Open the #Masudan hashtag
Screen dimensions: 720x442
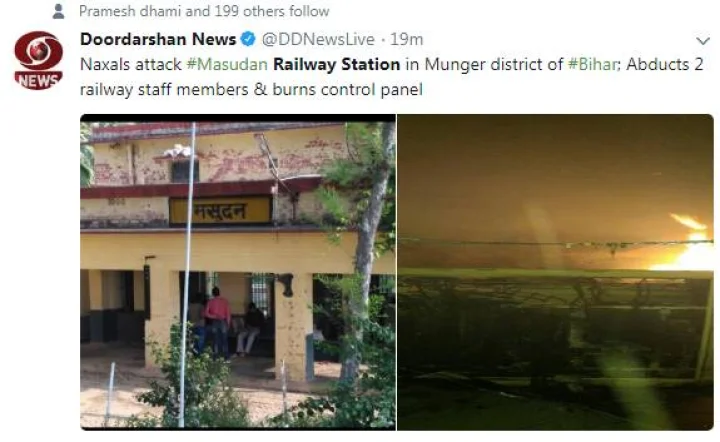pos(227,64)
